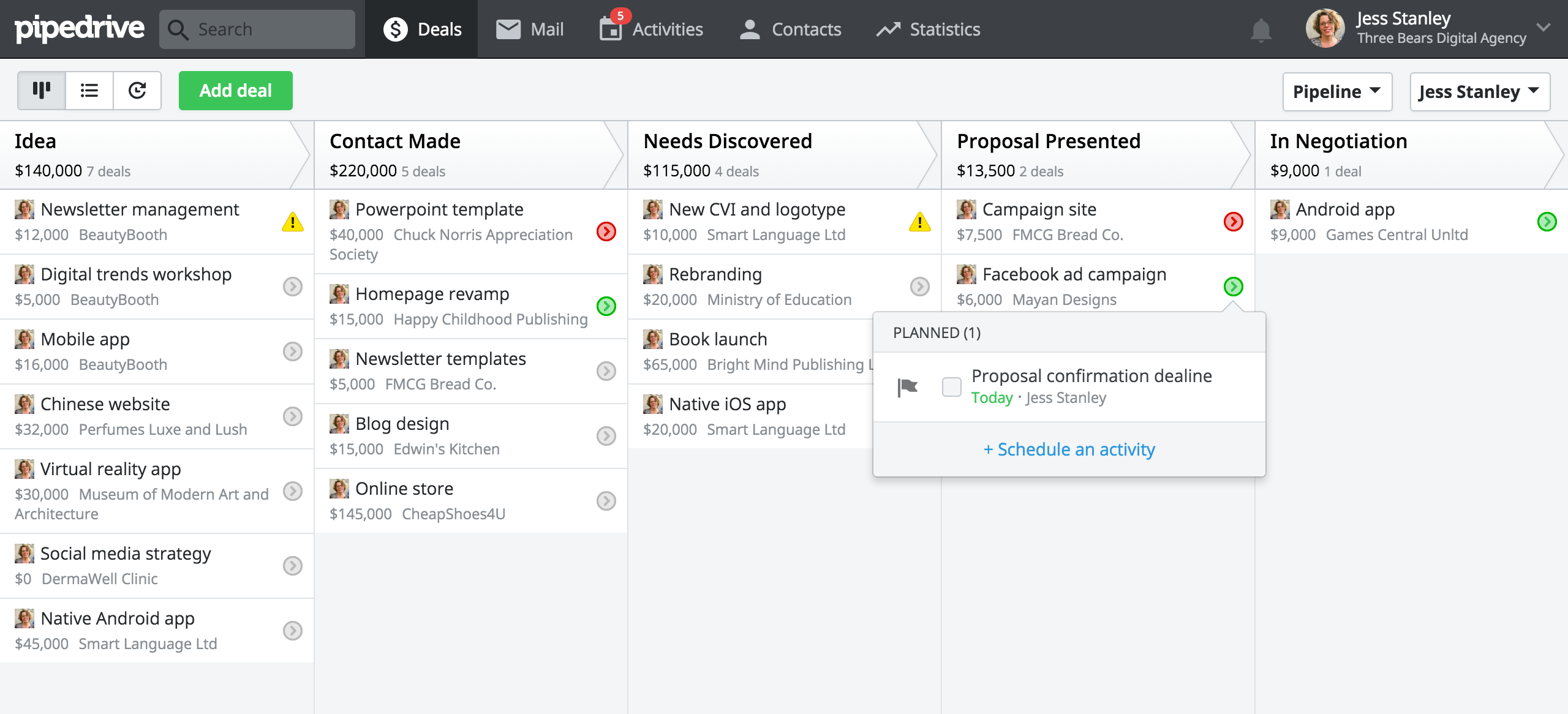Expand the user account menu chevron
Viewport: 1568px width, 714px height.
(1543, 28)
